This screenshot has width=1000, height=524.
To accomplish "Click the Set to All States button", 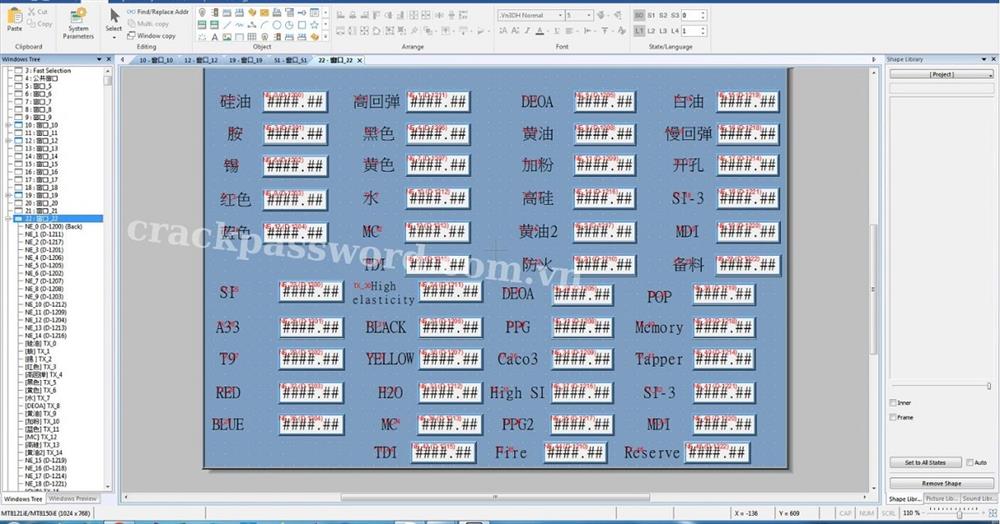I will tap(925, 463).
